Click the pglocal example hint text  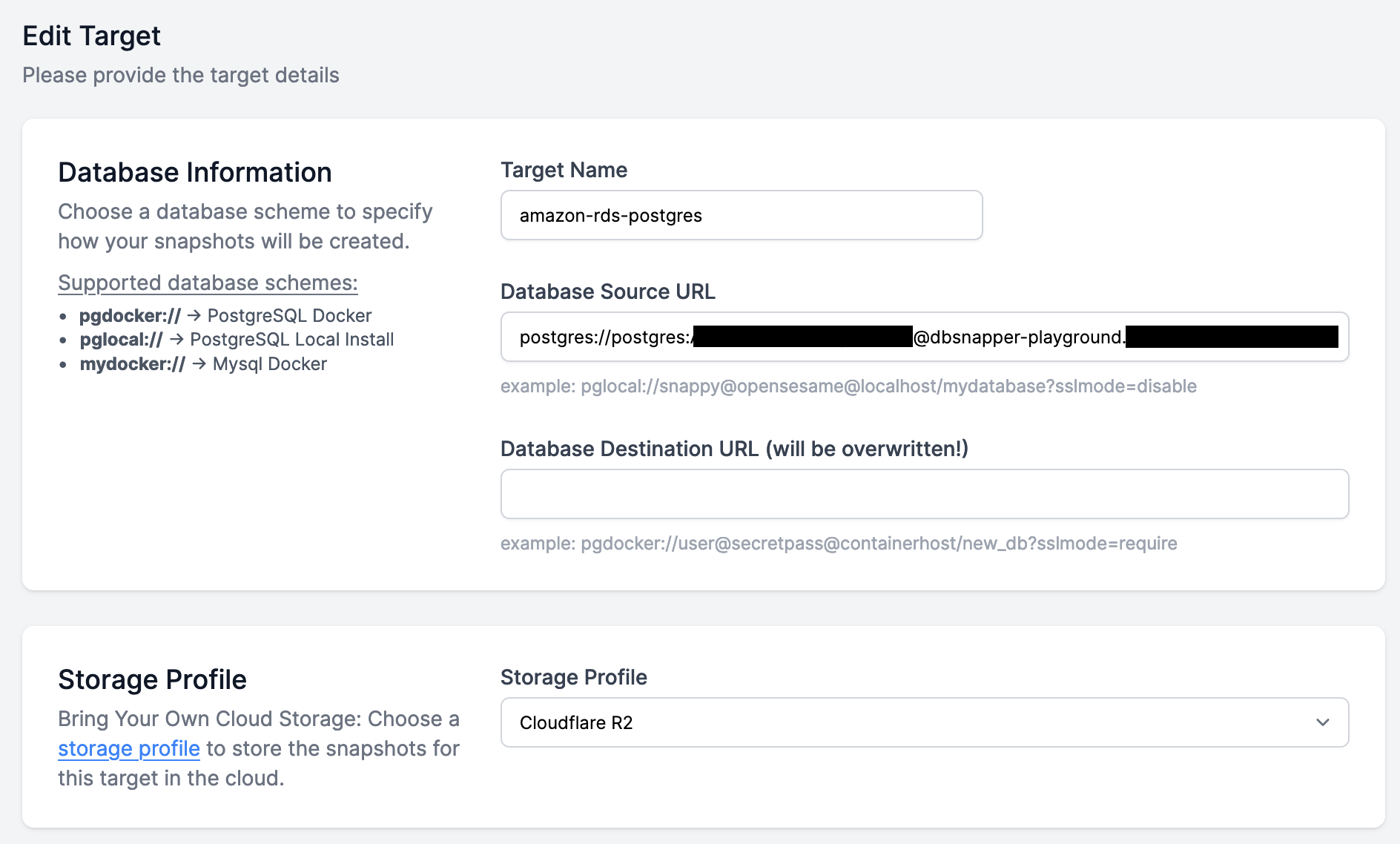[x=848, y=386]
